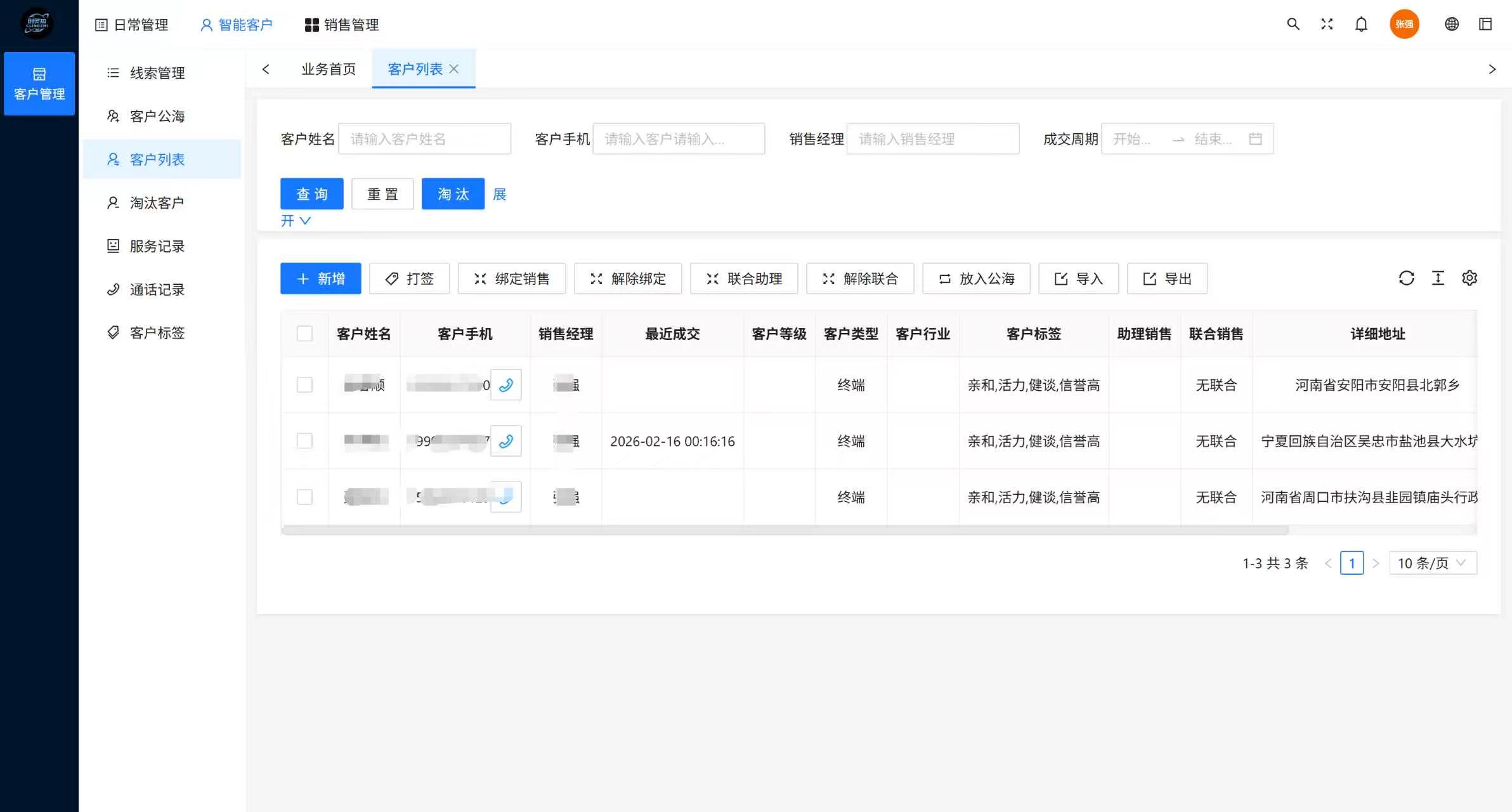Check the row with 宁夏回族自治区 address
Screen dimensions: 1512x812
[x=304, y=441]
